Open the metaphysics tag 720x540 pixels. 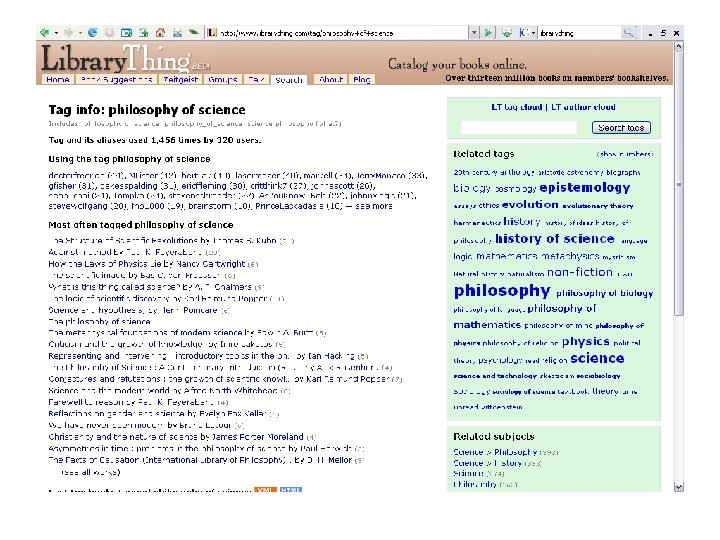[x=570, y=256]
